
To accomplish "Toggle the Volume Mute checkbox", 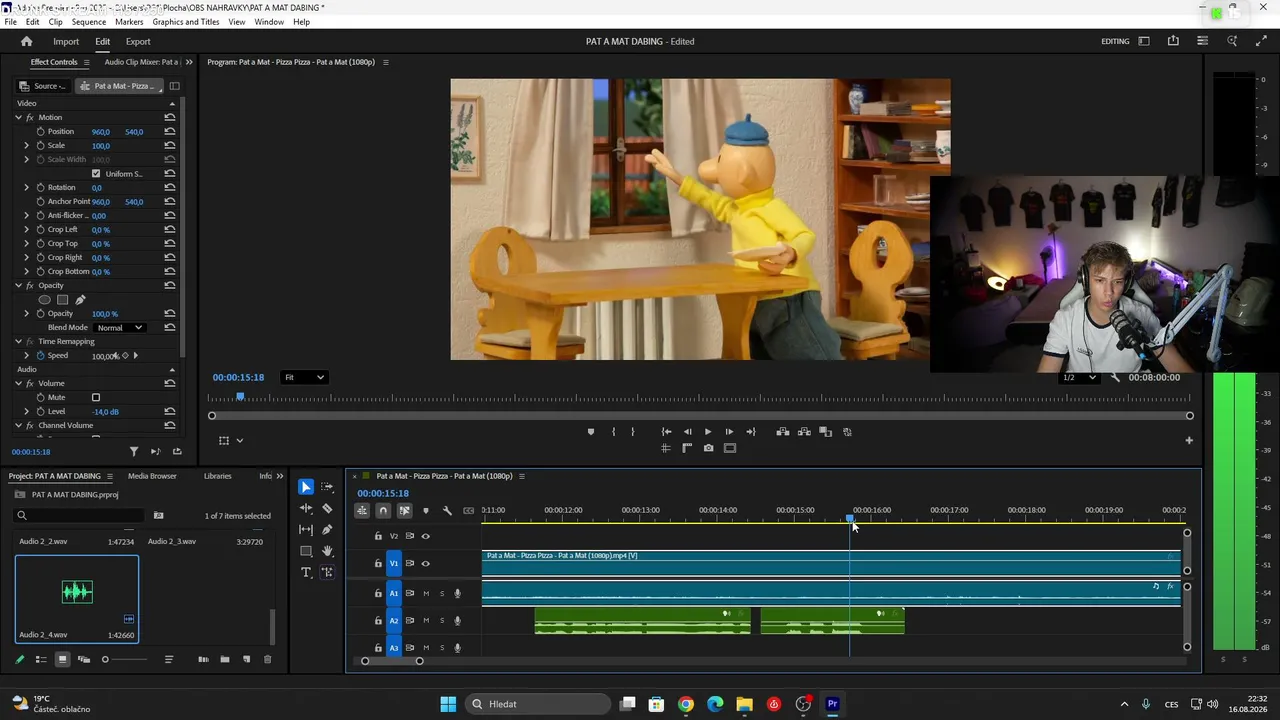I will click(96, 398).
